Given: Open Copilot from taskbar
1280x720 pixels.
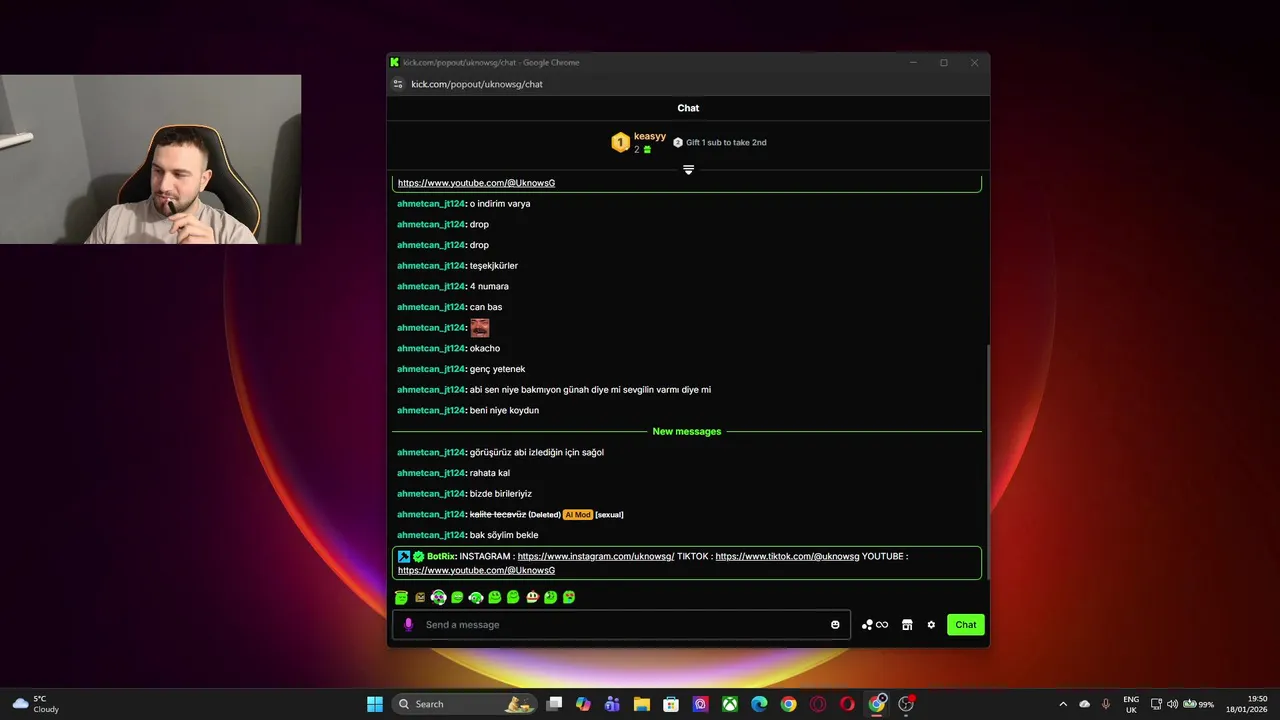Looking at the screenshot, I should [x=583, y=704].
